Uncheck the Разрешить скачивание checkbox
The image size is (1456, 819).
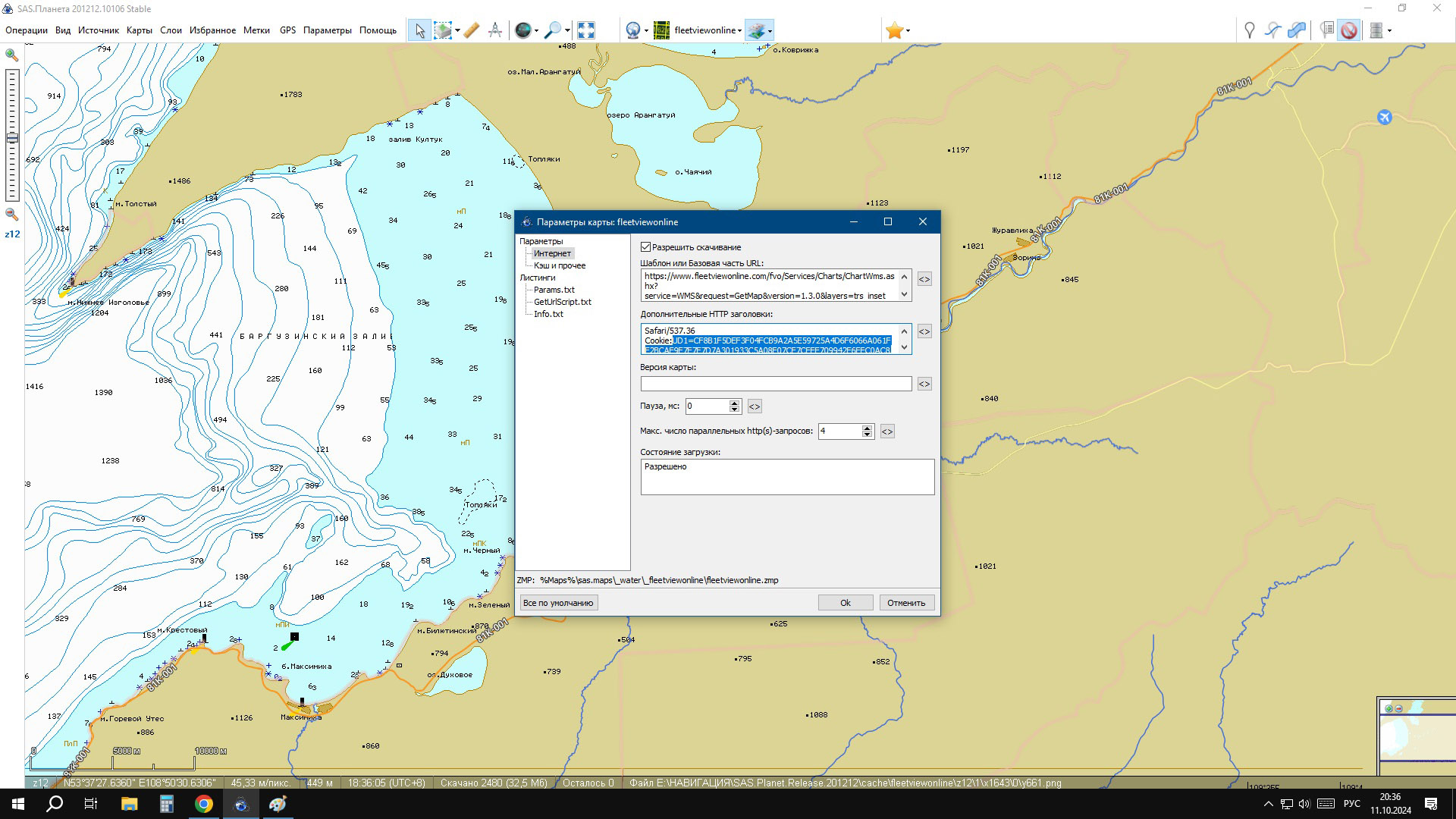point(646,247)
